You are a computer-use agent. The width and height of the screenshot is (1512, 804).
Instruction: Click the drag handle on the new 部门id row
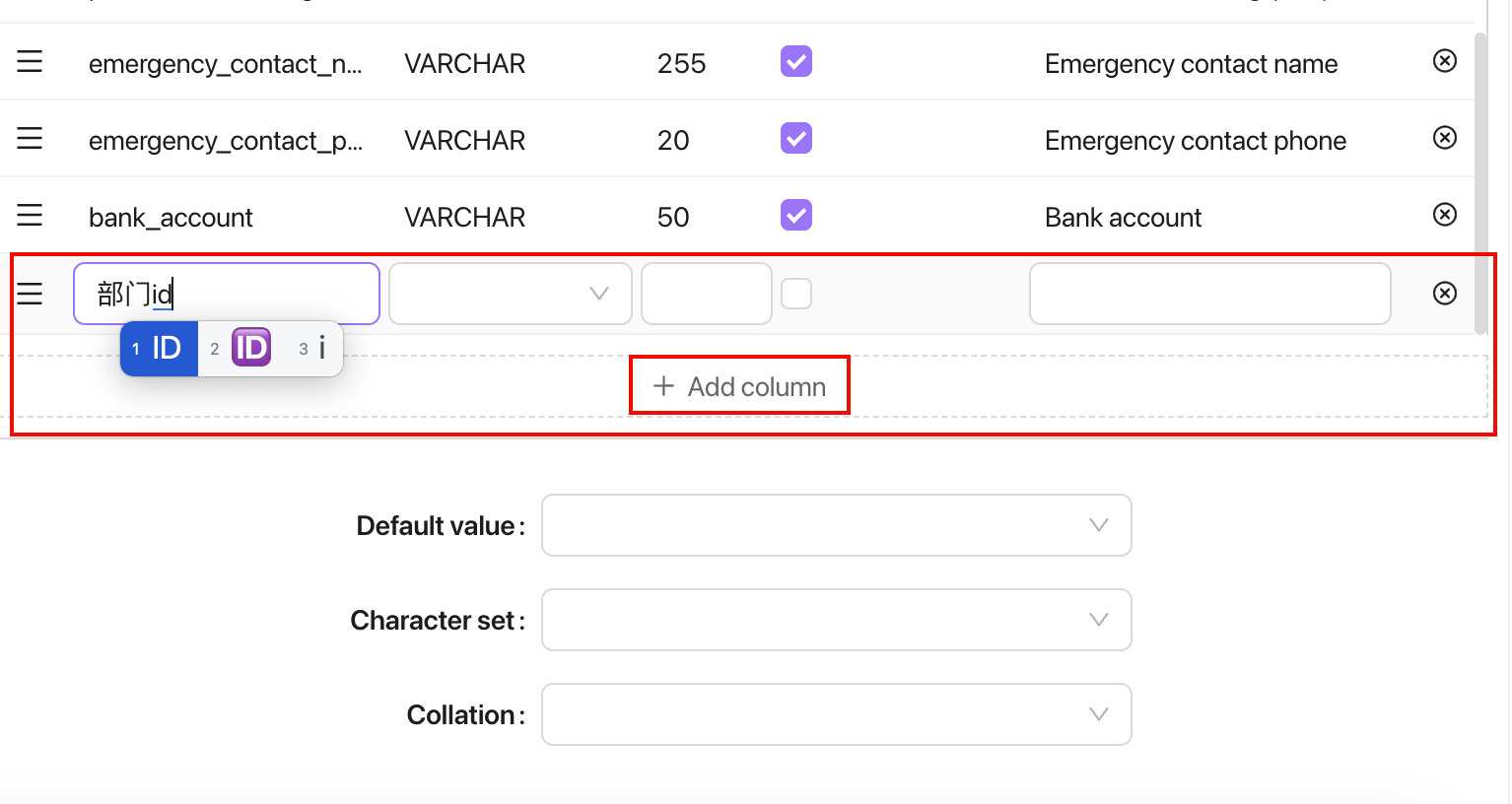[x=30, y=293]
